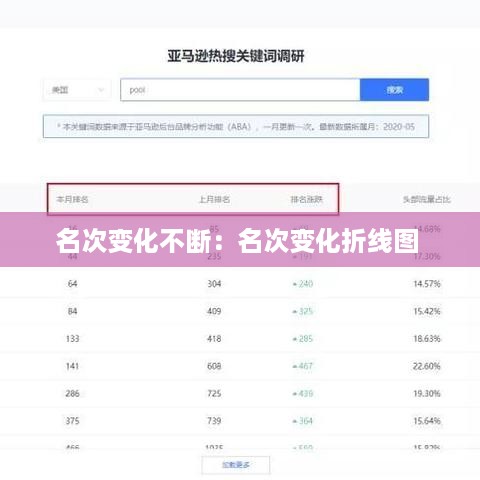Click the green up arrow beside 467
The image size is (480, 480).
coord(295,367)
